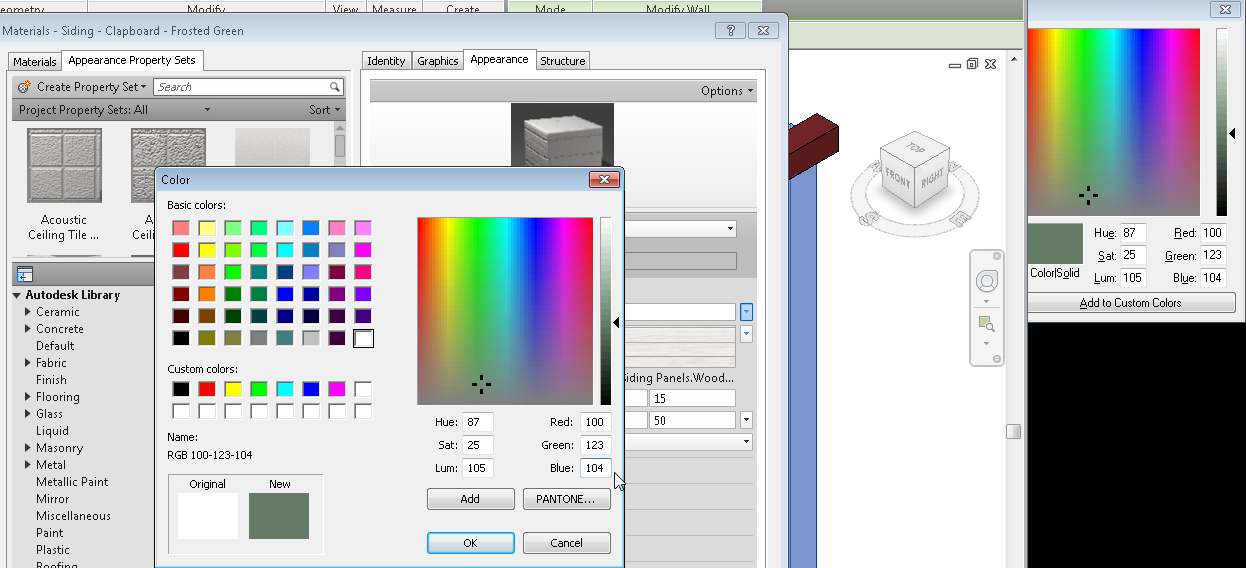Image resolution: width=1246 pixels, height=568 pixels.
Task: Switch to the Structure tab
Action: [x=563, y=61]
